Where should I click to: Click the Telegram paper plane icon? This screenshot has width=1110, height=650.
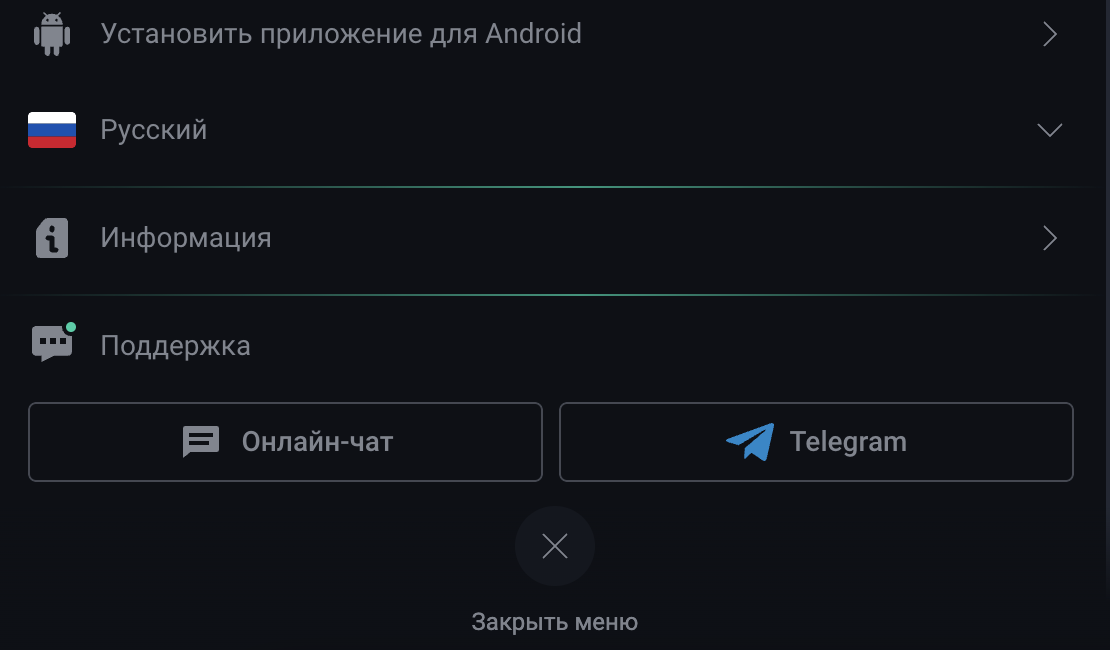pyautogui.click(x=750, y=442)
